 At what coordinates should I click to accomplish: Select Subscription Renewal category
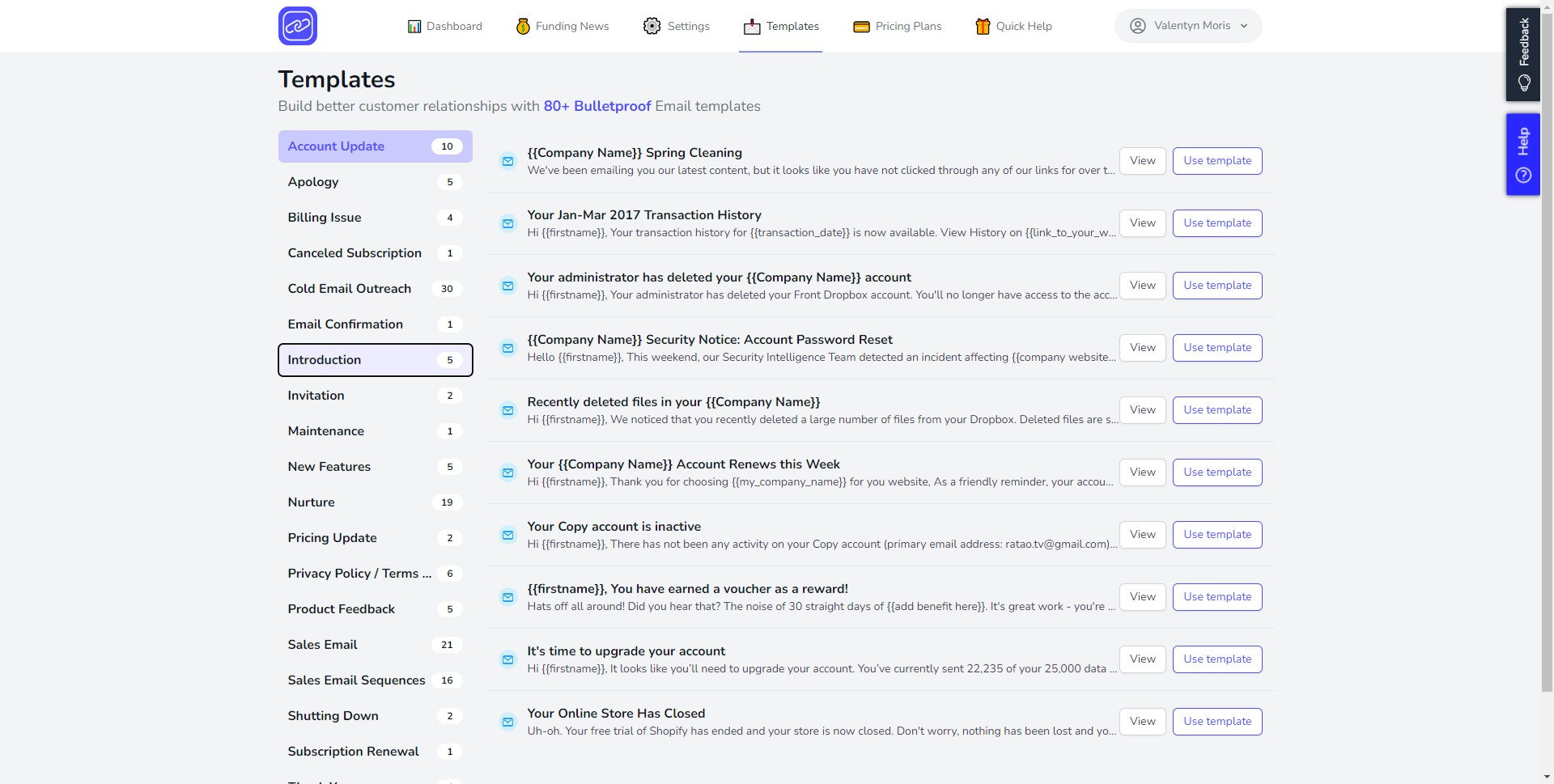point(375,752)
